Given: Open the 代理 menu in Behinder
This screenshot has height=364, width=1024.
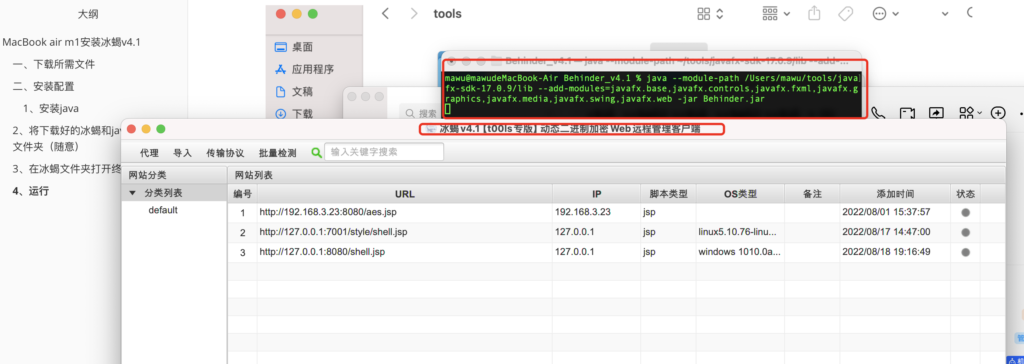Looking at the screenshot, I should click(x=149, y=153).
